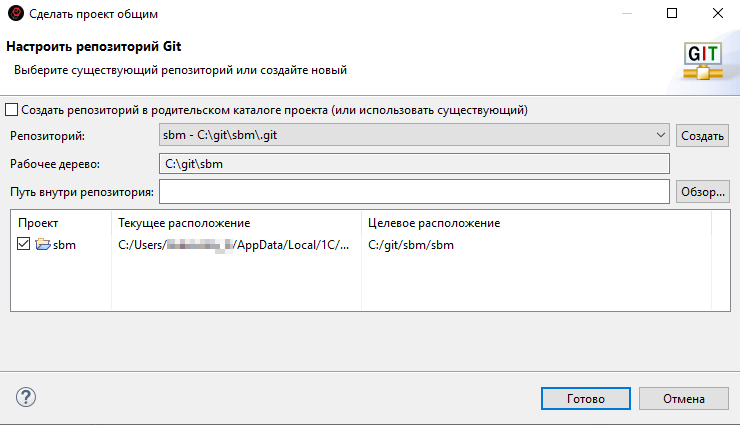The image size is (740, 425).
Task: Select the C:/git/sbm/sbm target location cell
Action: pos(411,245)
